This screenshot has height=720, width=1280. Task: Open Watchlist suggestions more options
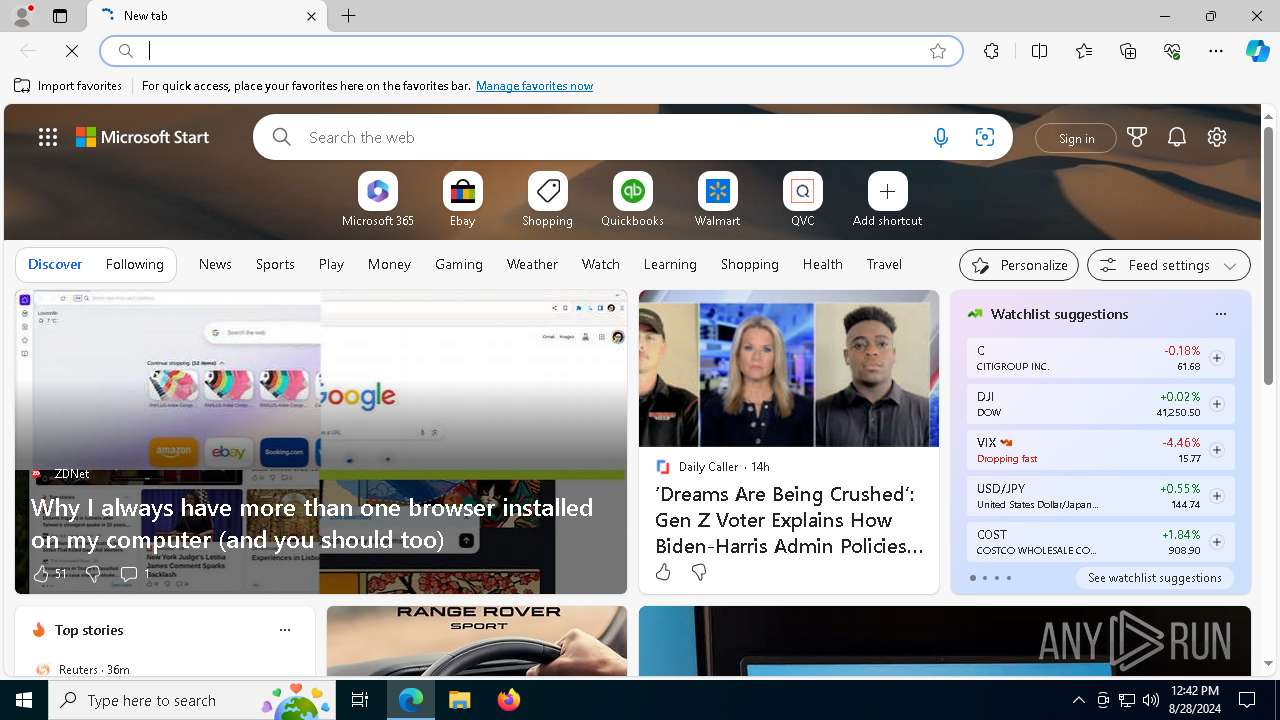click(1220, 314)
